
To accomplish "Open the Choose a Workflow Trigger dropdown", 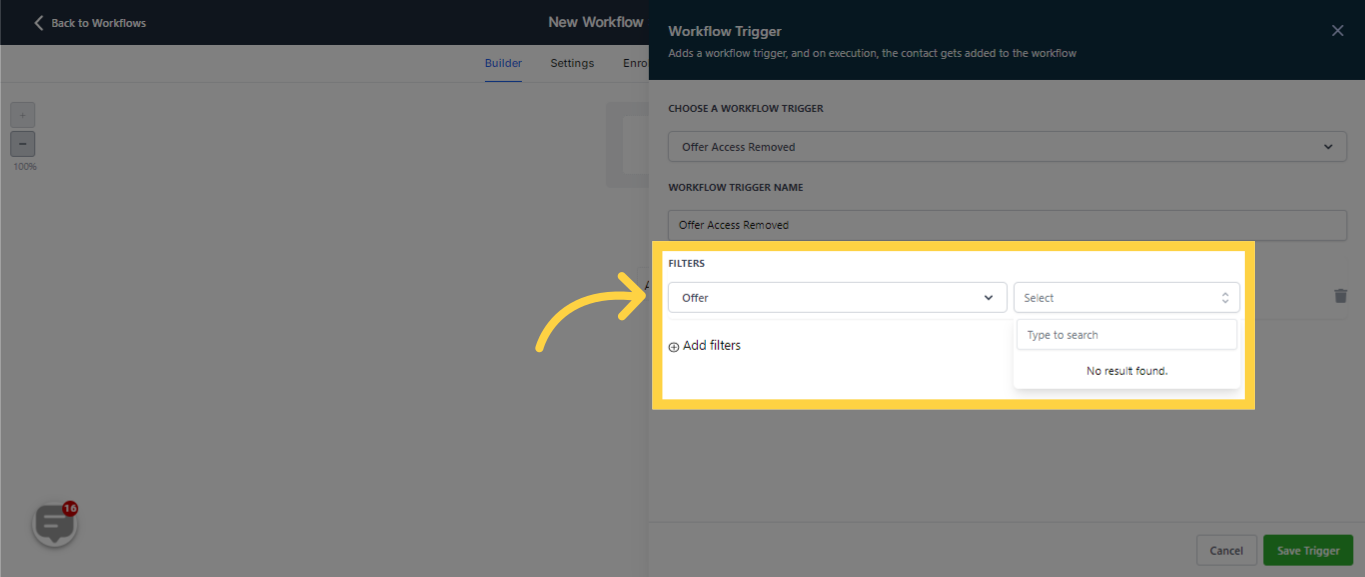I will [x=1007, y=146].
